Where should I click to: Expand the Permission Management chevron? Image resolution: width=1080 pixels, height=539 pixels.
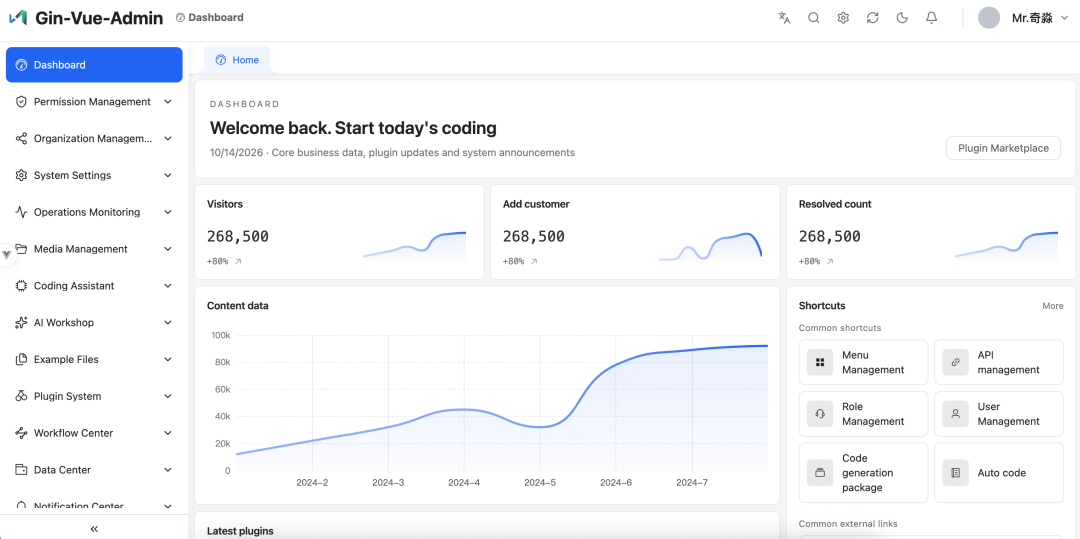168,102
